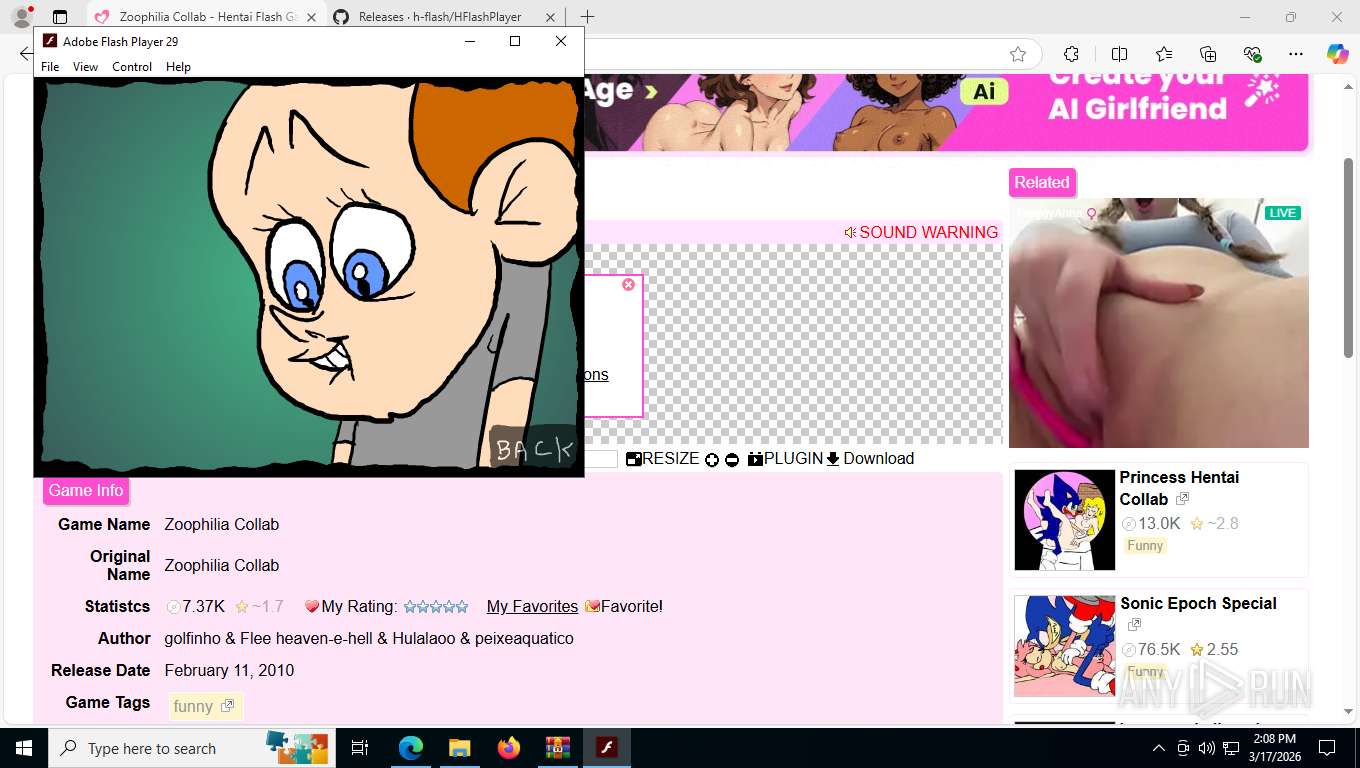Open the Copilot sidebar icon
The width and height of the screenshot is (1360, 768).
1338,54
